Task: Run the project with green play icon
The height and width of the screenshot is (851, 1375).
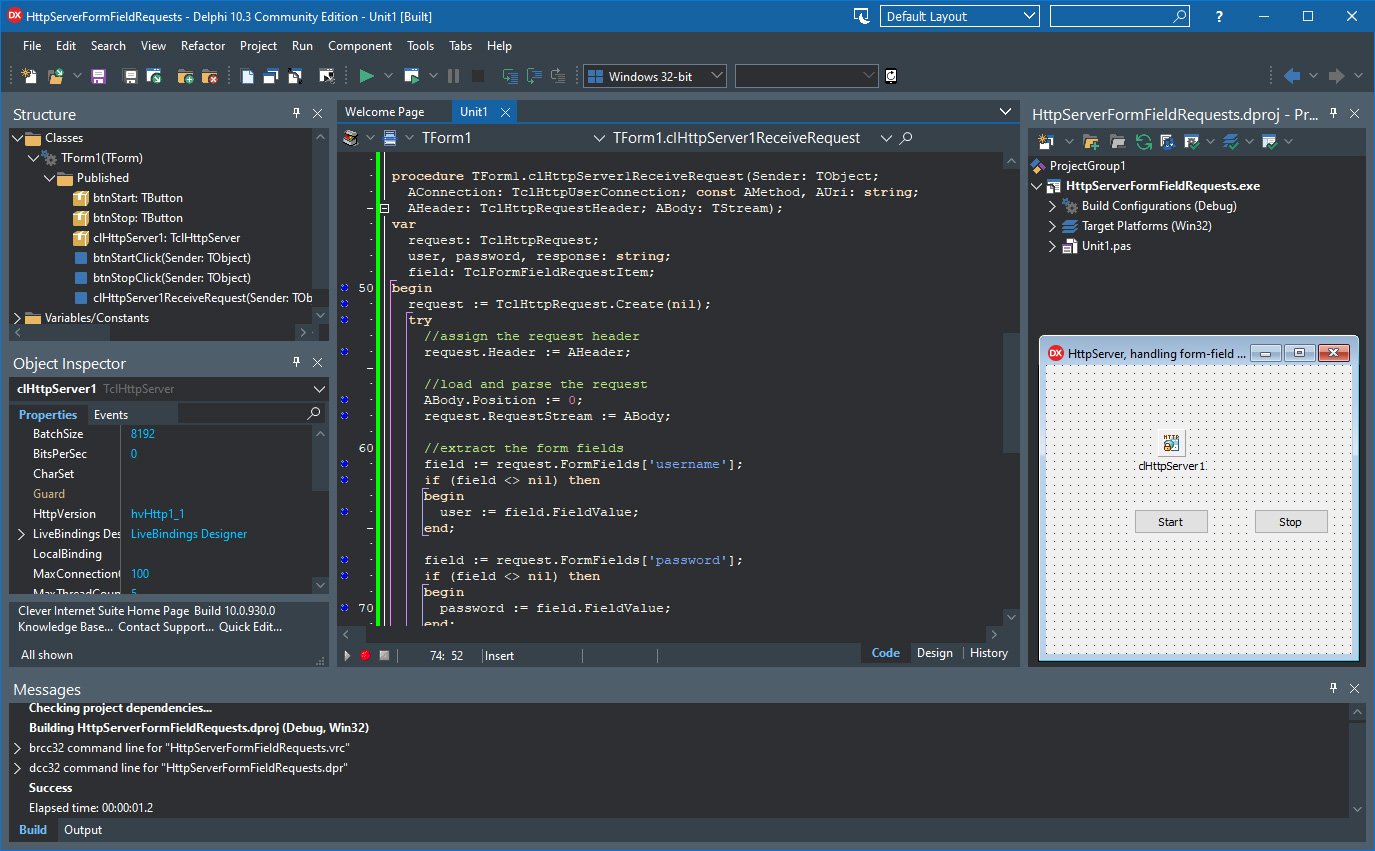Action: click(367, 76)
